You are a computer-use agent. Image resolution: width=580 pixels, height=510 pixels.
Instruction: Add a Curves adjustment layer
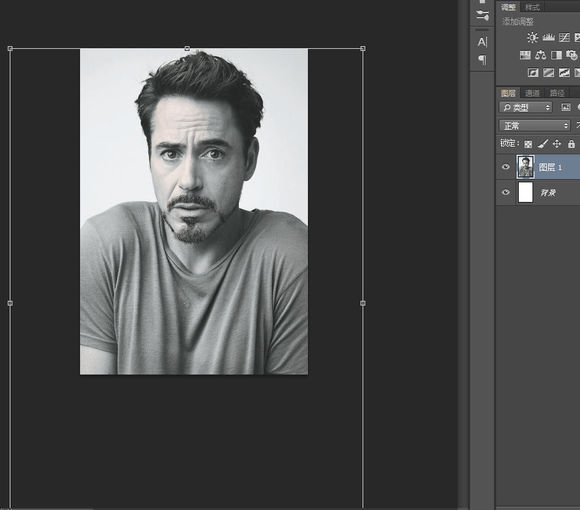click(564, 38)
